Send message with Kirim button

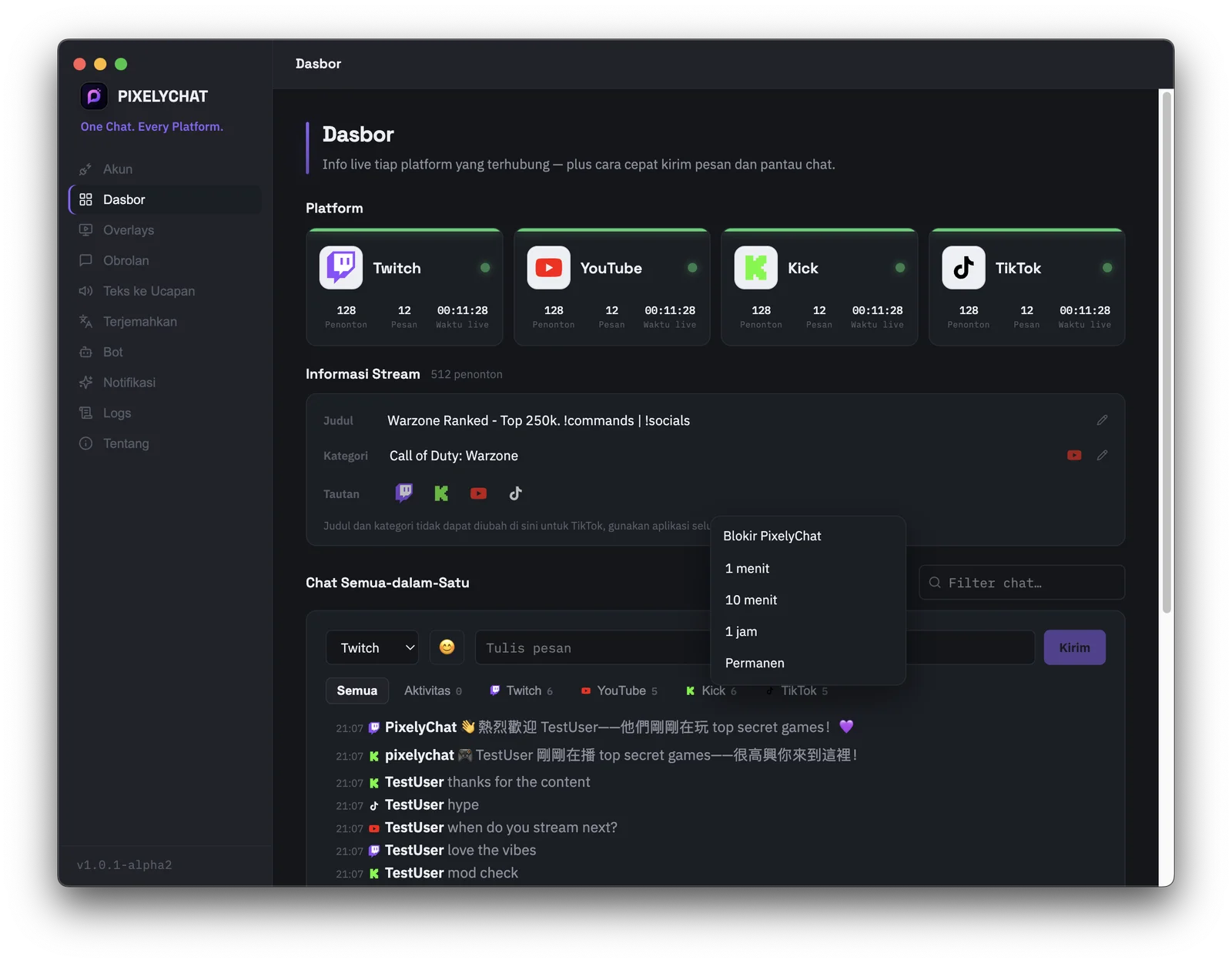pyautogui.click(x=1074, y=648)
